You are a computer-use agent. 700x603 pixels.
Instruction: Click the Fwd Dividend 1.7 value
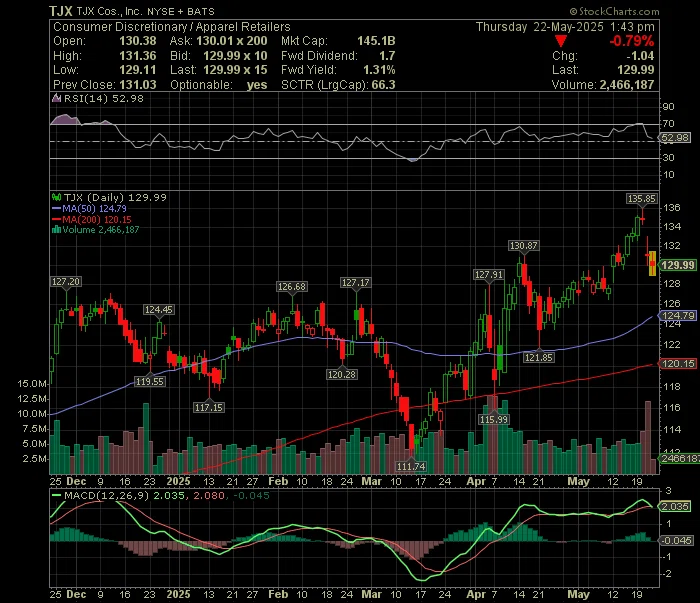tap(387, 56)
